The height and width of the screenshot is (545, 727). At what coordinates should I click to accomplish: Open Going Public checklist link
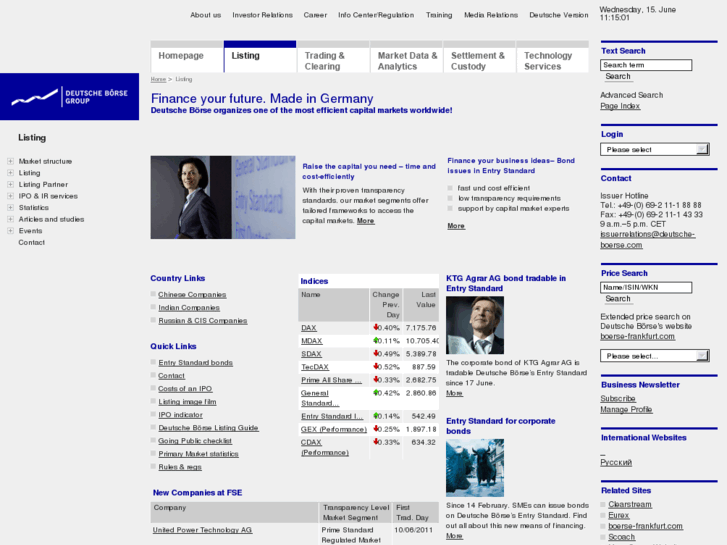195,441
